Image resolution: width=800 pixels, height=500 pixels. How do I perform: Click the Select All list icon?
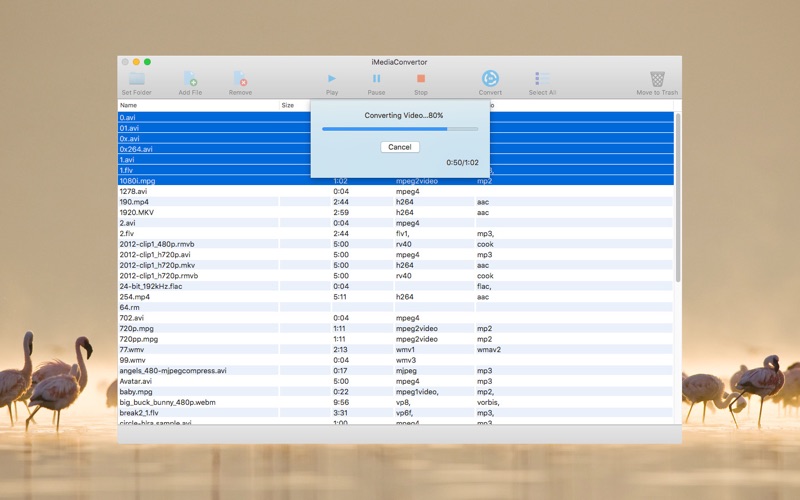point(542,79)
